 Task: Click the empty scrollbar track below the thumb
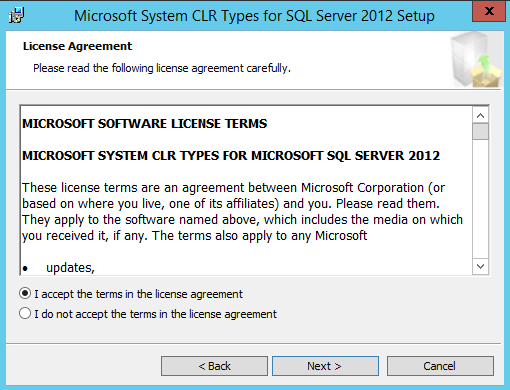(480, 199)
